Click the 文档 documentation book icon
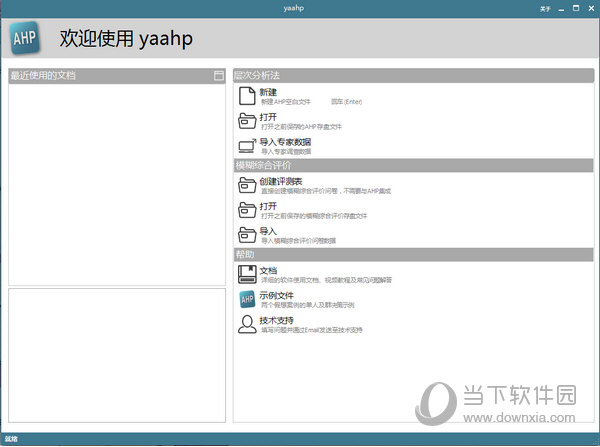Image resolution: width=600 pixels, height=447 pixels. [247, 274]
